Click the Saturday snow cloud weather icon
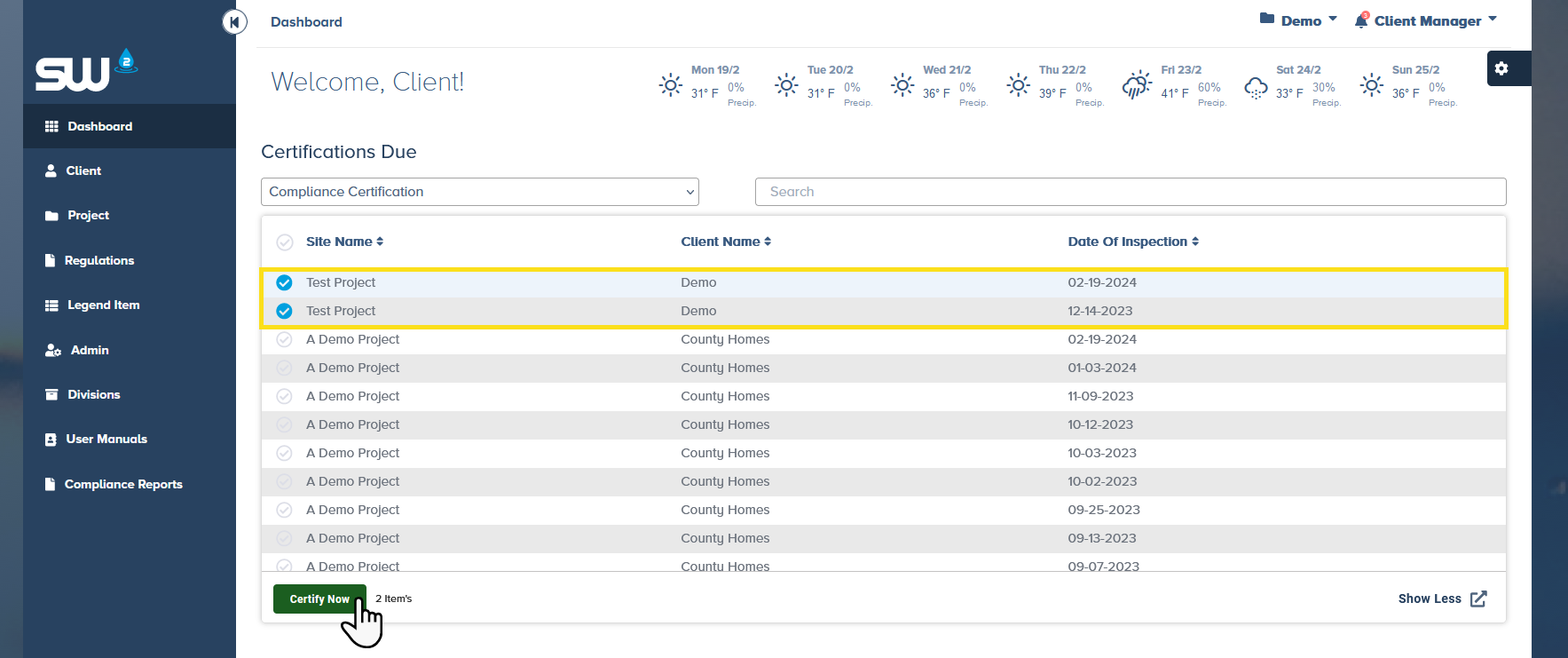 tap(1256, 87)
